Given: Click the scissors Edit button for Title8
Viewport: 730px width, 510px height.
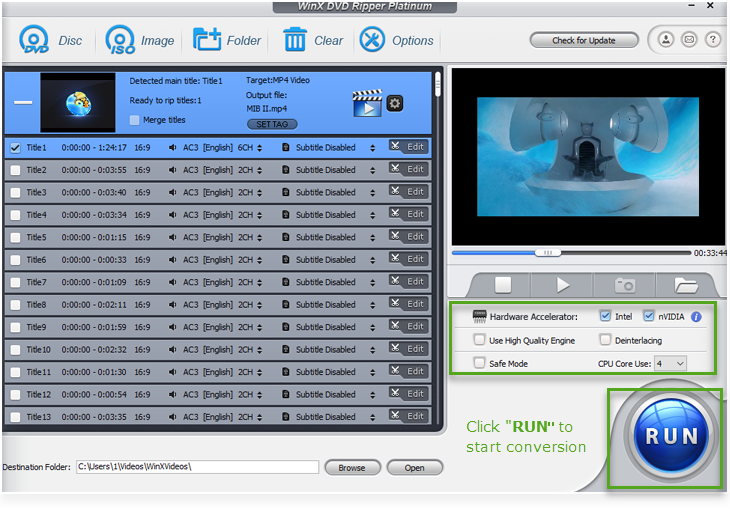Looking at the screenshot, I should [x=409, y=304].
